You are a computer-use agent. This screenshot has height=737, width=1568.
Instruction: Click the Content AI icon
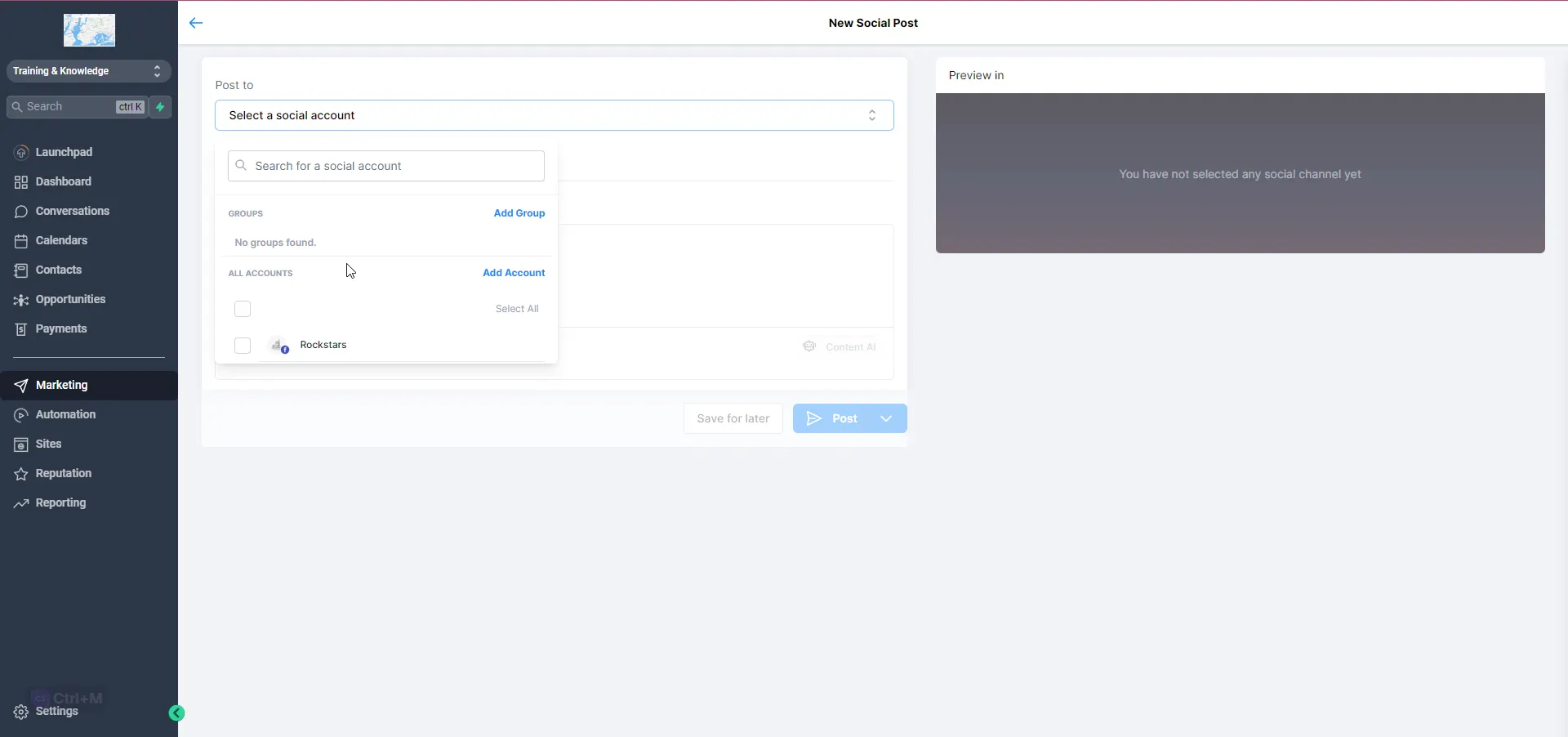click(809, 346)
